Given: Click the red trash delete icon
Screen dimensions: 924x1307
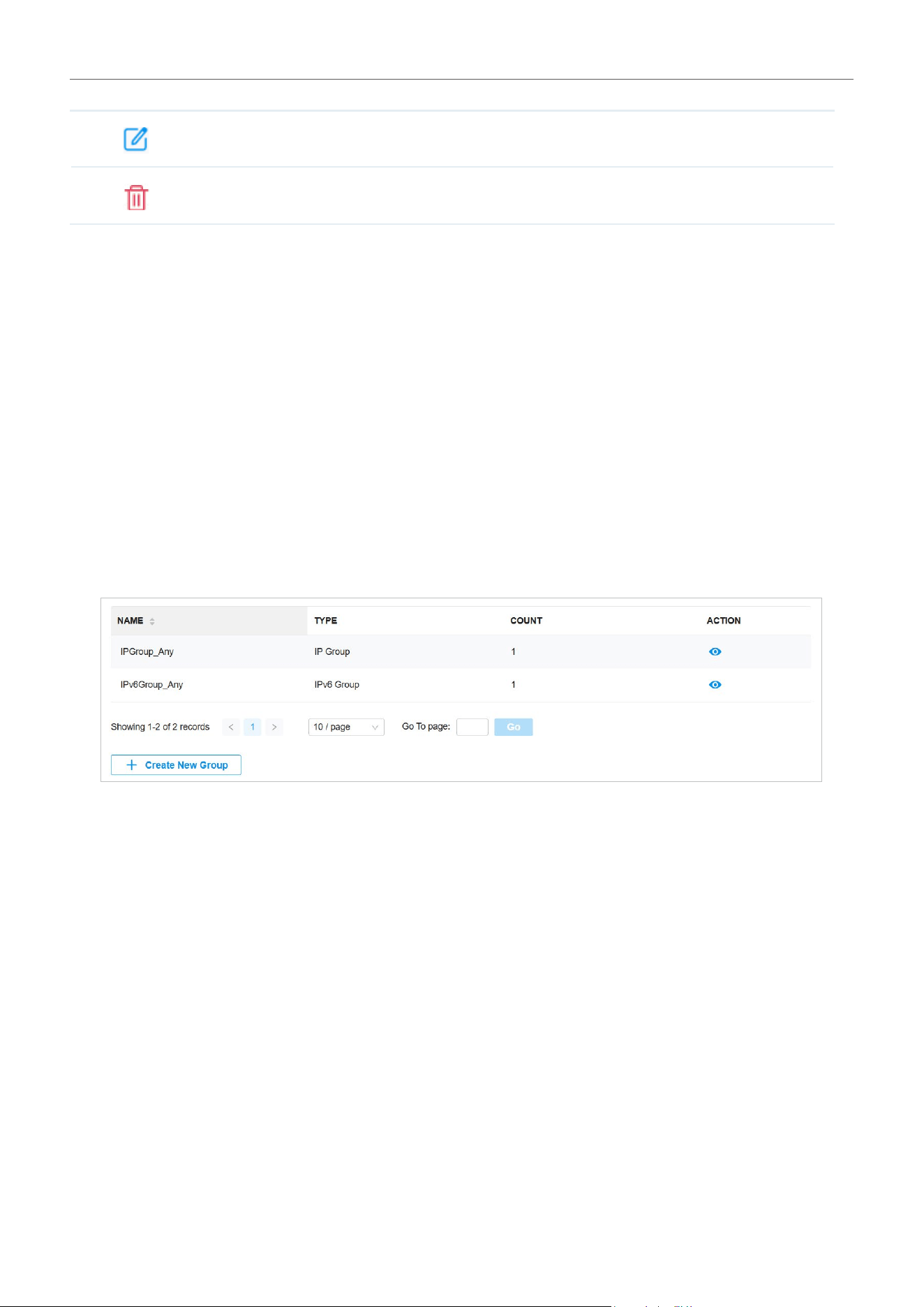Looking at the screenshot, I should (136, 198).
